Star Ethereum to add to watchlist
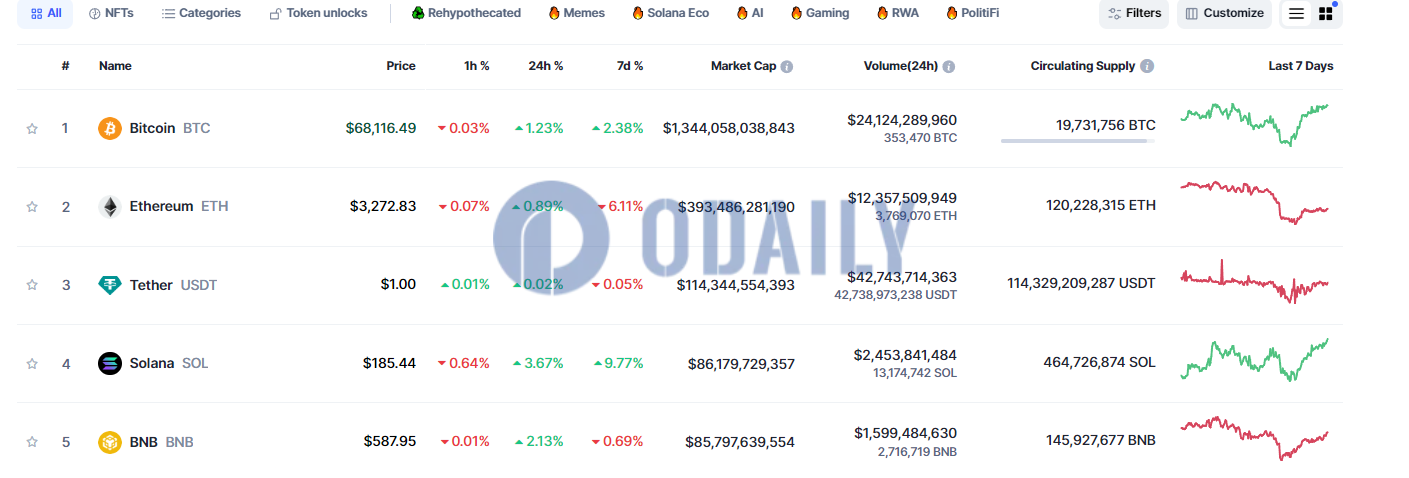 (32, 206)
